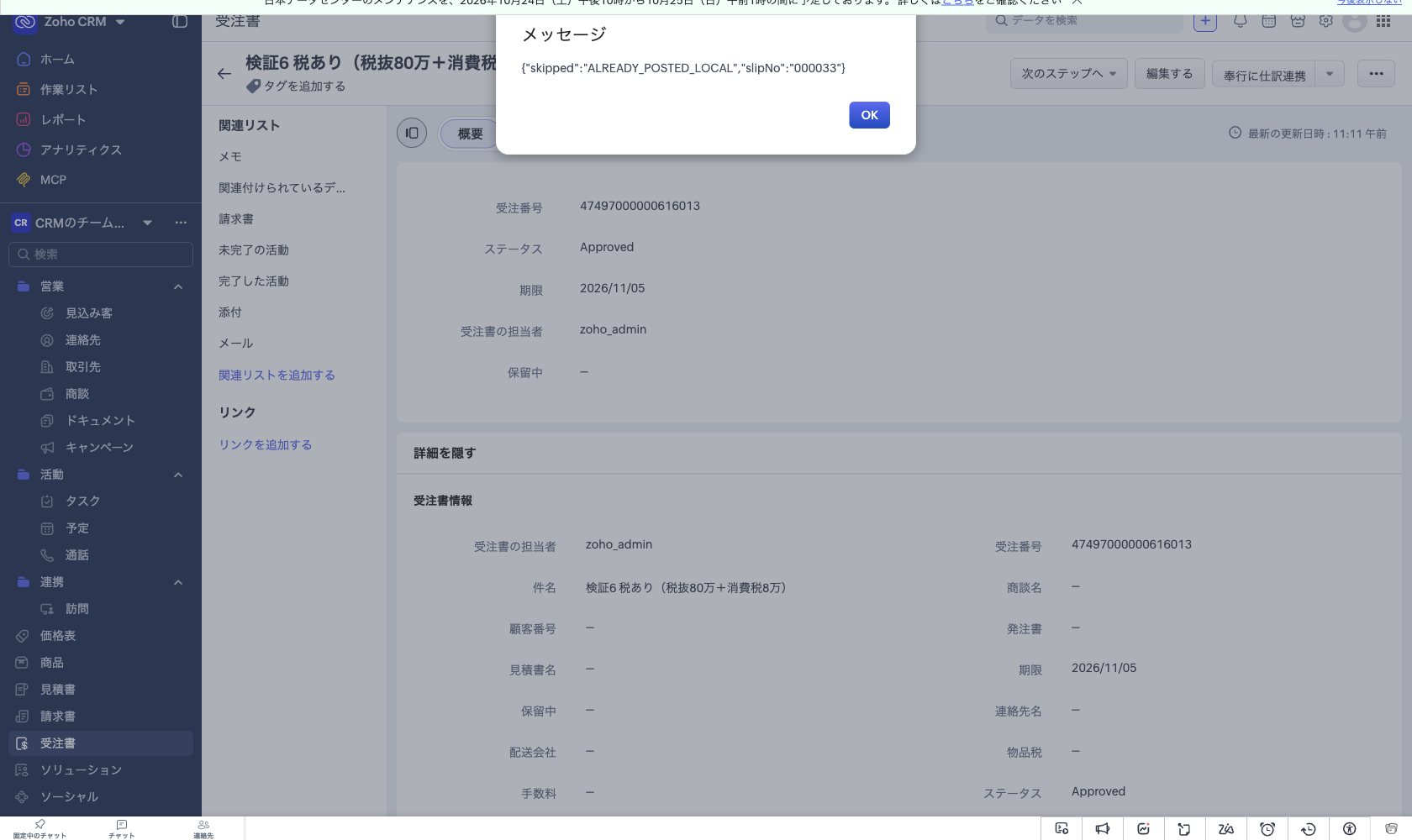Click OK in the message dialog

click(869, 115)
